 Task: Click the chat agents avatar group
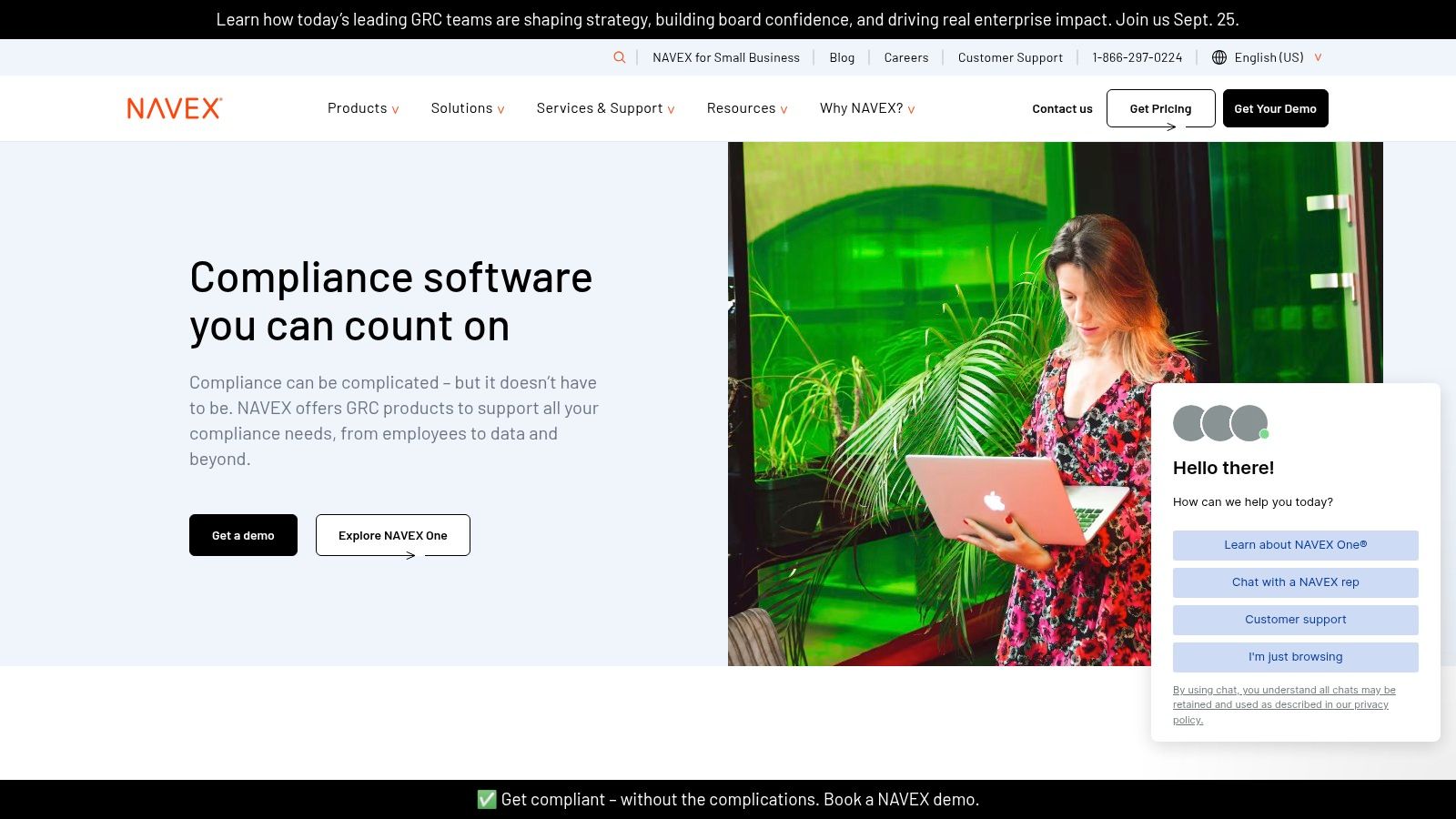1220,423
